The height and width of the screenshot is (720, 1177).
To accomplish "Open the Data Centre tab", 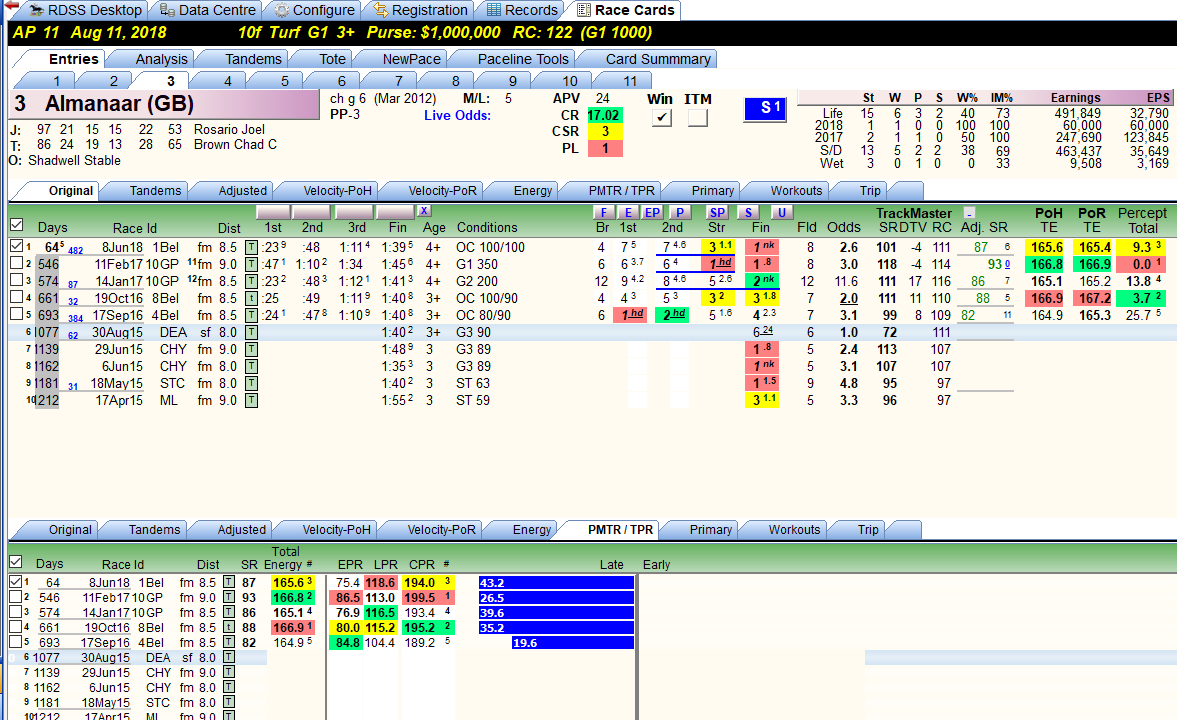I will [208, 10].
